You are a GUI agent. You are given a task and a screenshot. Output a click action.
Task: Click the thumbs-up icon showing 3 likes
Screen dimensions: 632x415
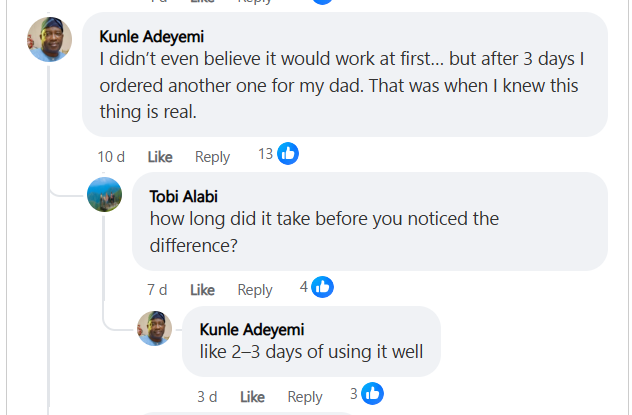point(372,393)
